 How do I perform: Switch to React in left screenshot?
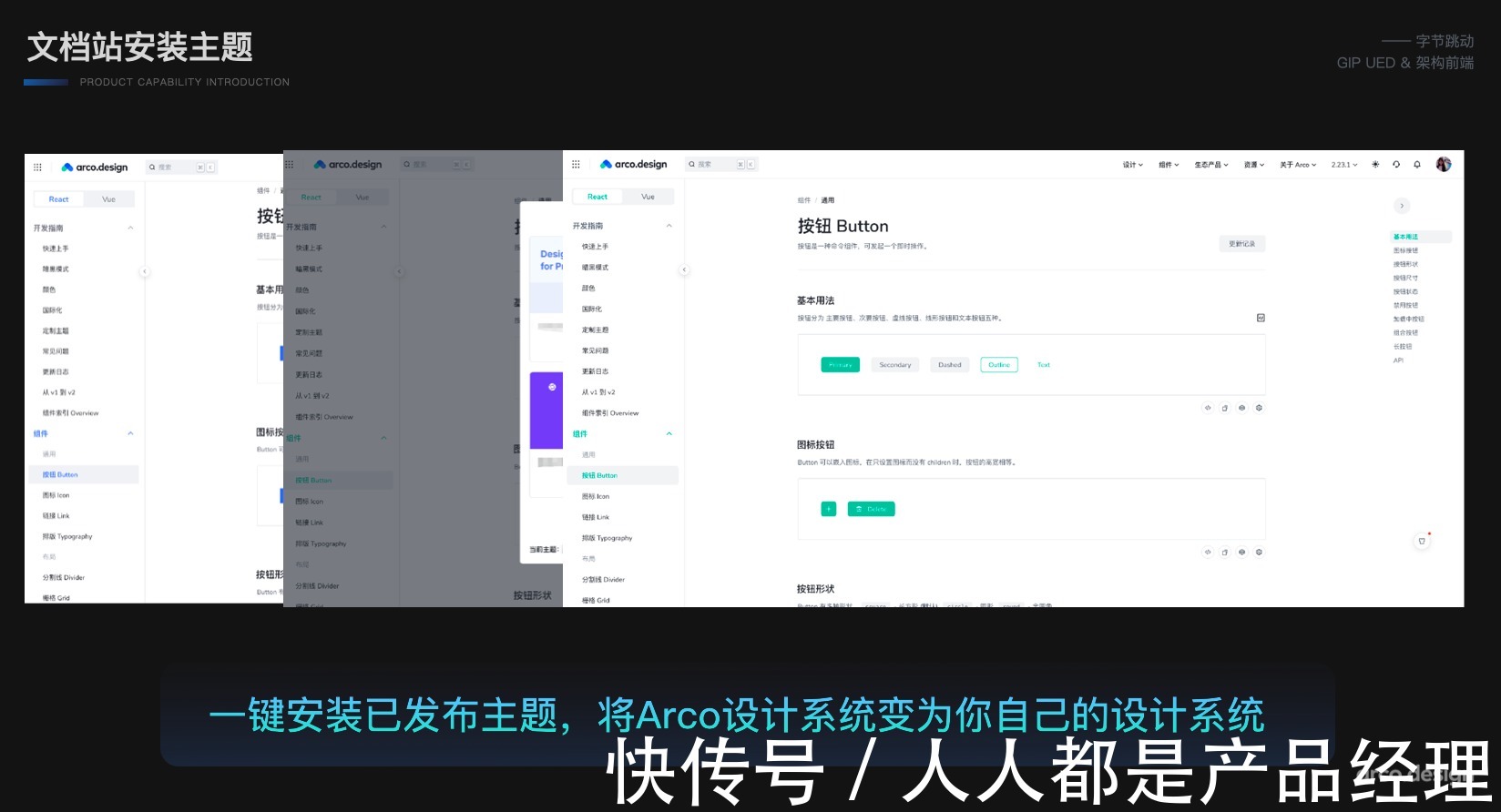pos(59,199)
